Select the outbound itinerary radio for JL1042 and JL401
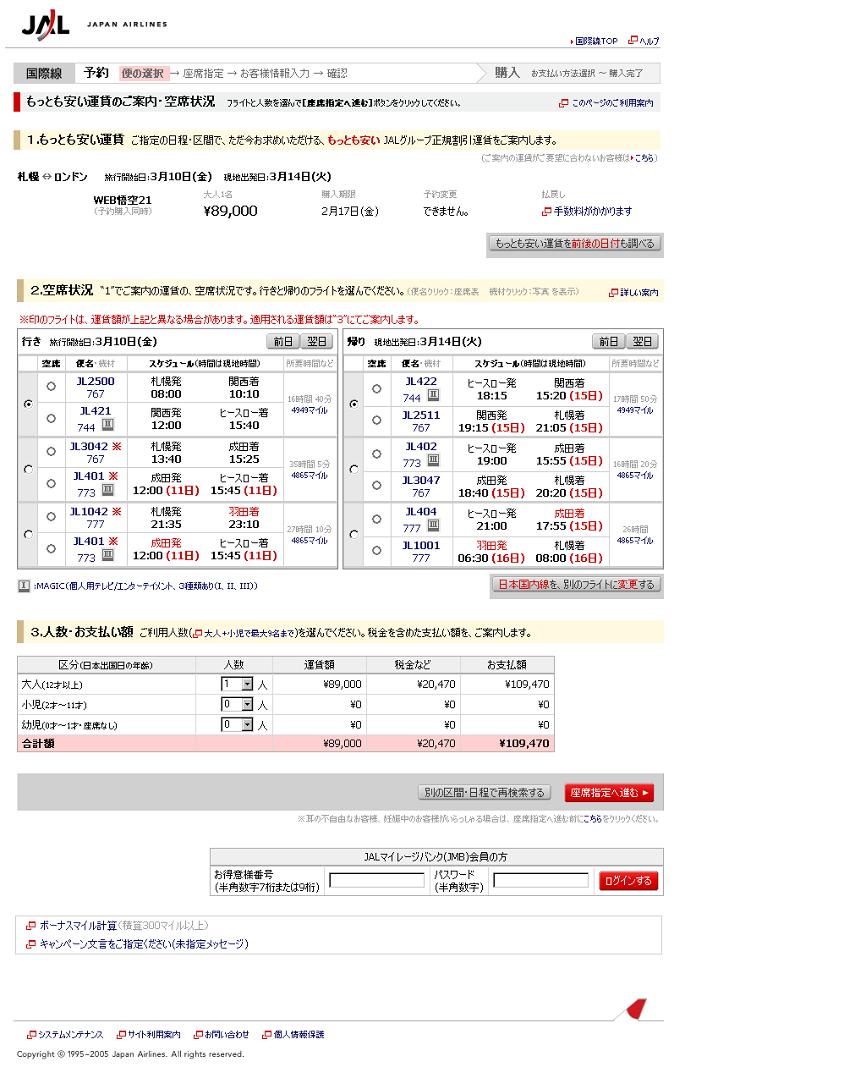Screen dimensions: 866x1078 tap(28, 534)
